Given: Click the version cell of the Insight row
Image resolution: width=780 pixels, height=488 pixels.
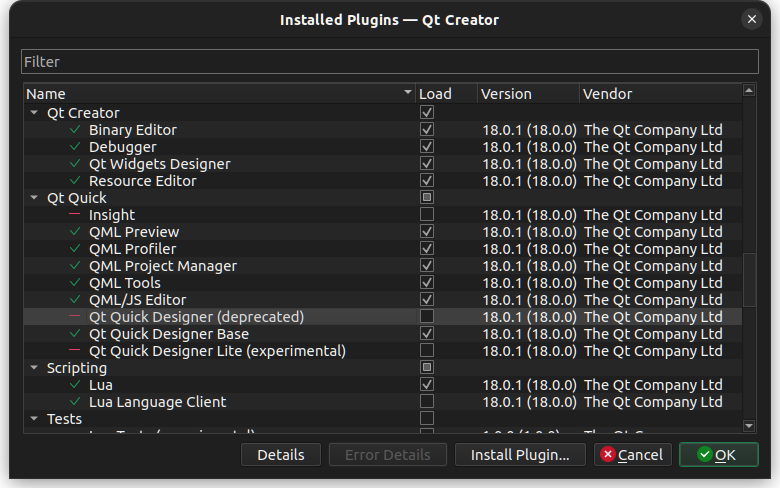Looking at the screenshot, I should [x=529, y=215].
